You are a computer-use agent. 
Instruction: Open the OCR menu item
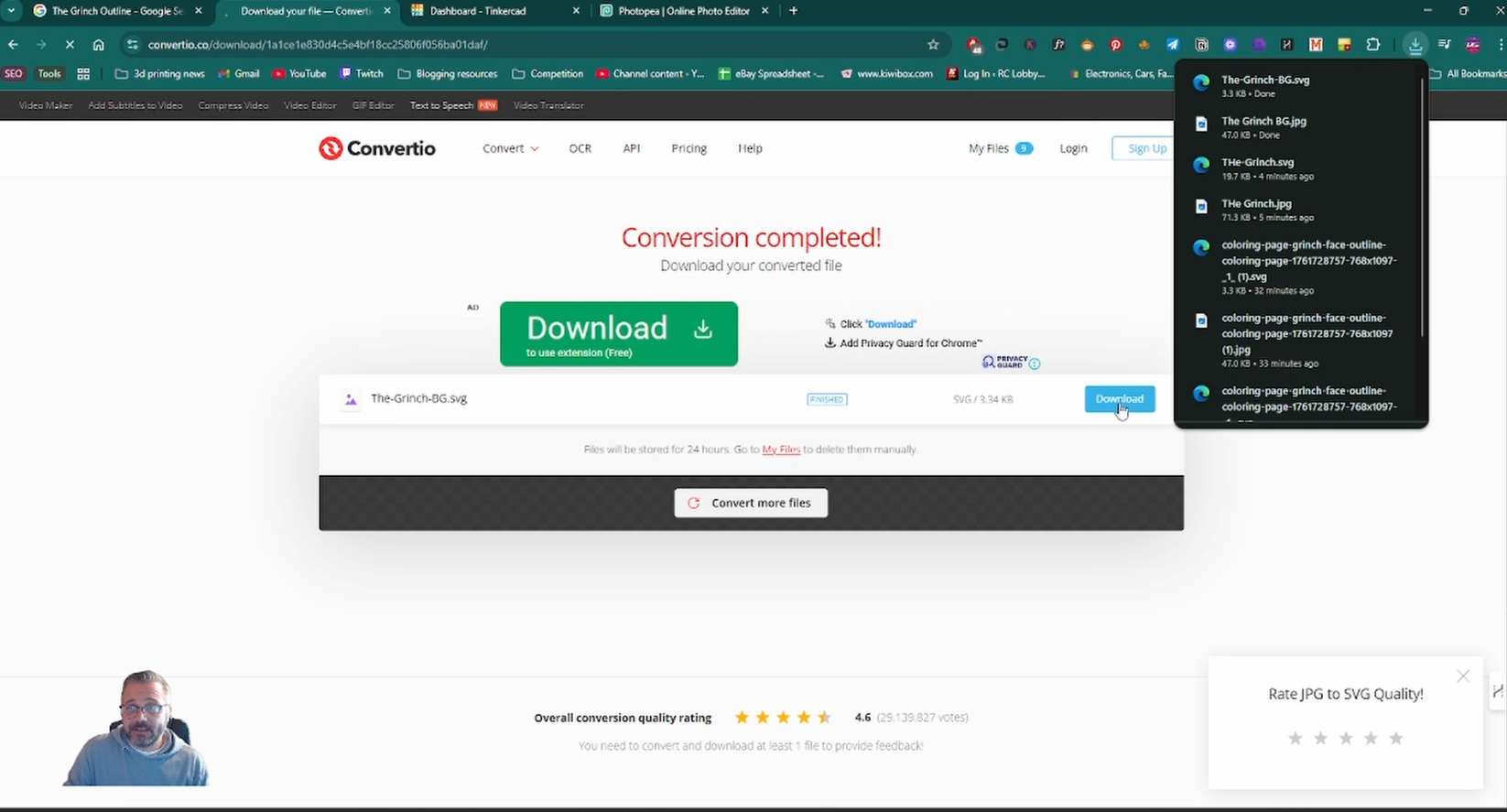click(580, 148)
